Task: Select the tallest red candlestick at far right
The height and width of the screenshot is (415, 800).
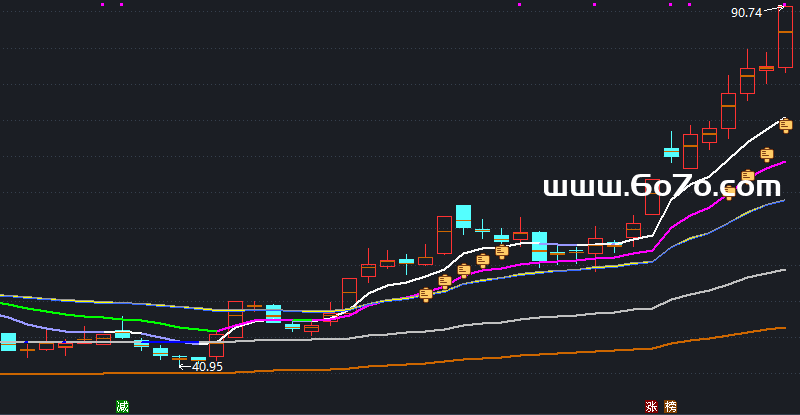Action: pyautogui.click(x=785, y=35)
